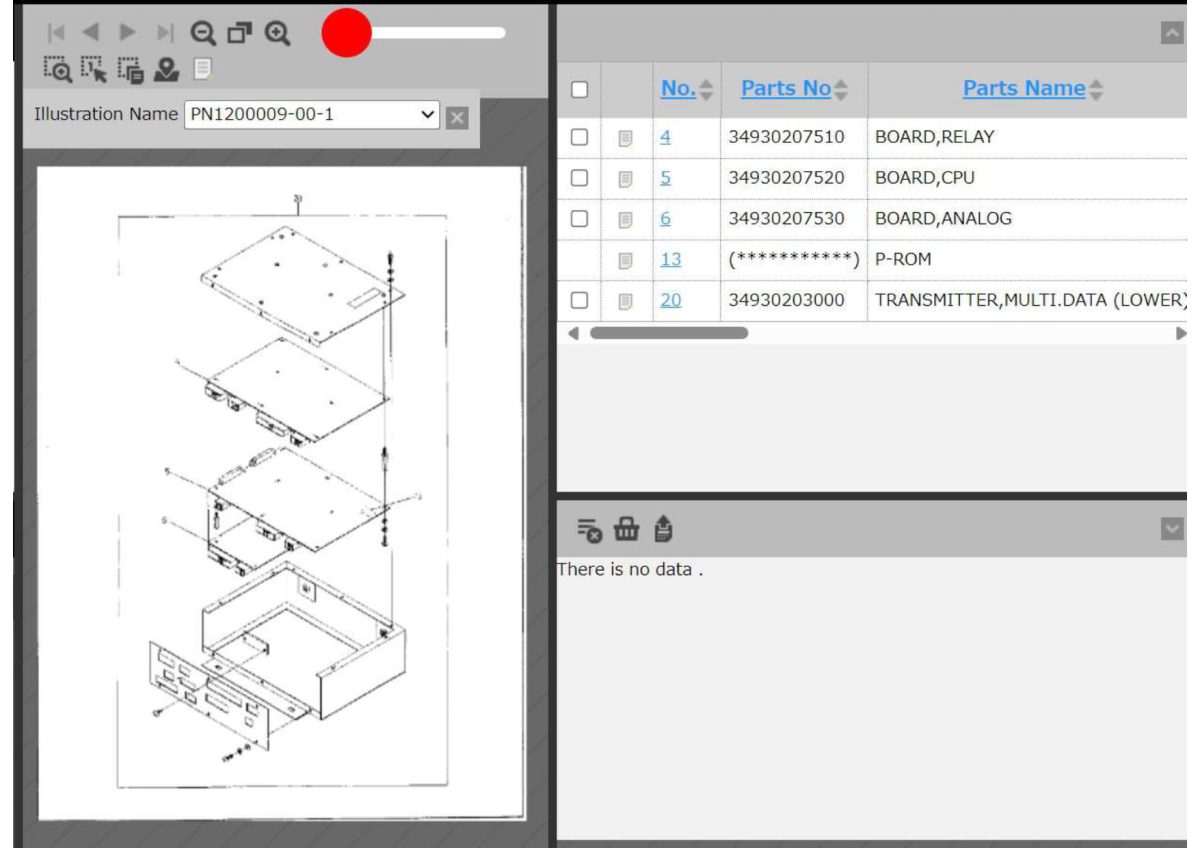Open the detail note icon for TRANSMITTER,MULTI.DATA
The width and height of the screenshot is (1200, 848).
tap(626, 300)
